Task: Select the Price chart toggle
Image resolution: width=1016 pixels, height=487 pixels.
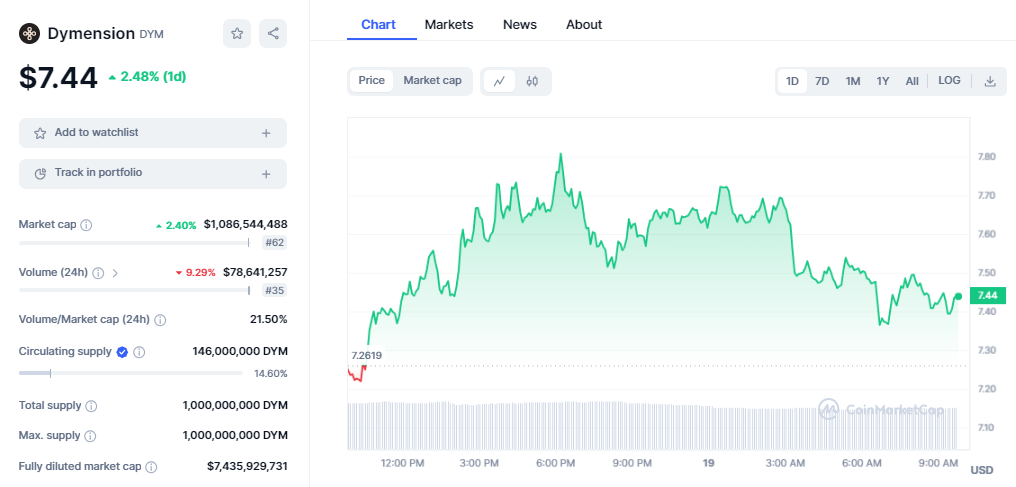Action: [371, 80]
